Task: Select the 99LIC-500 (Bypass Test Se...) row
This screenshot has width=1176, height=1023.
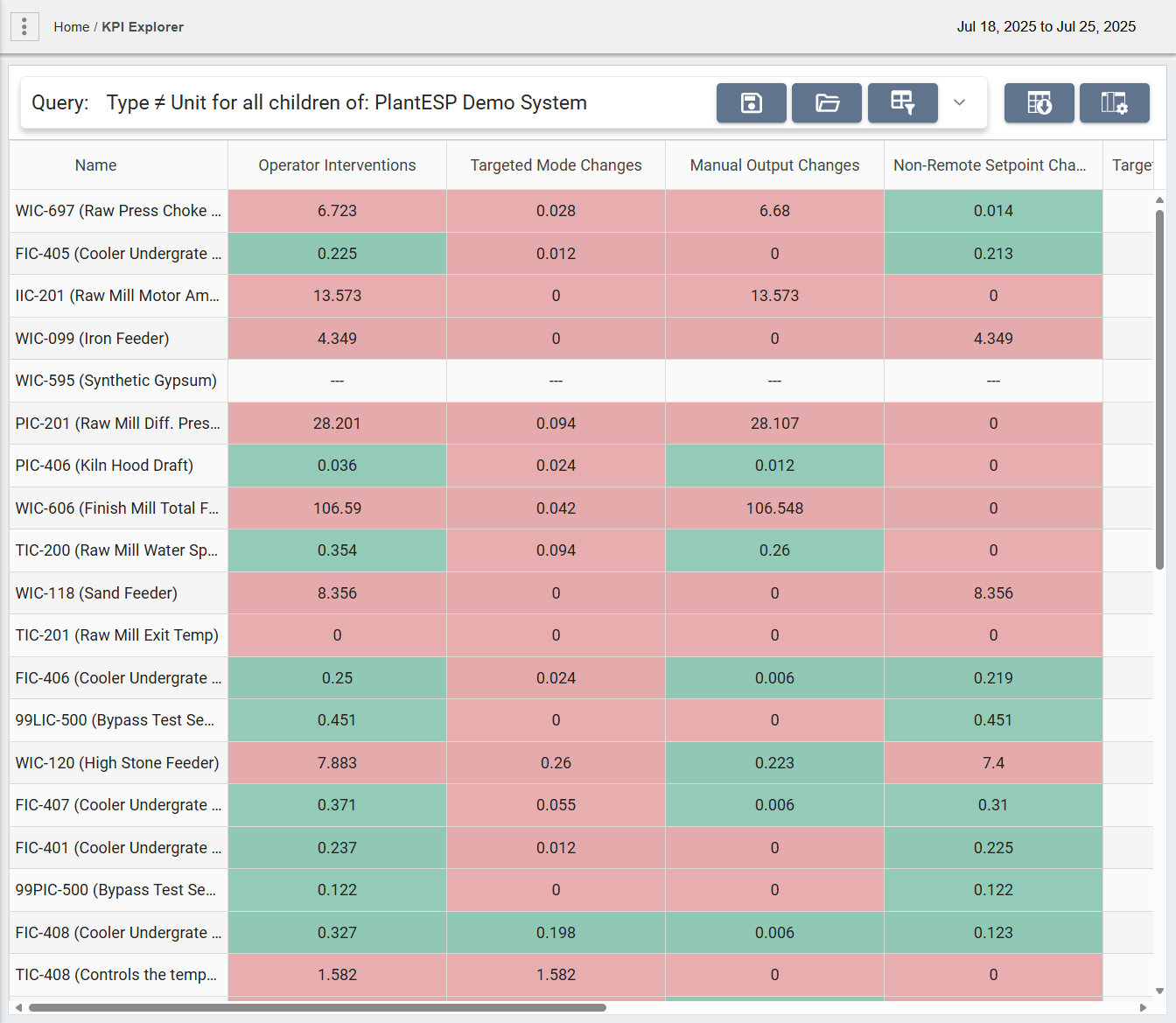Action: click(119, 720)
